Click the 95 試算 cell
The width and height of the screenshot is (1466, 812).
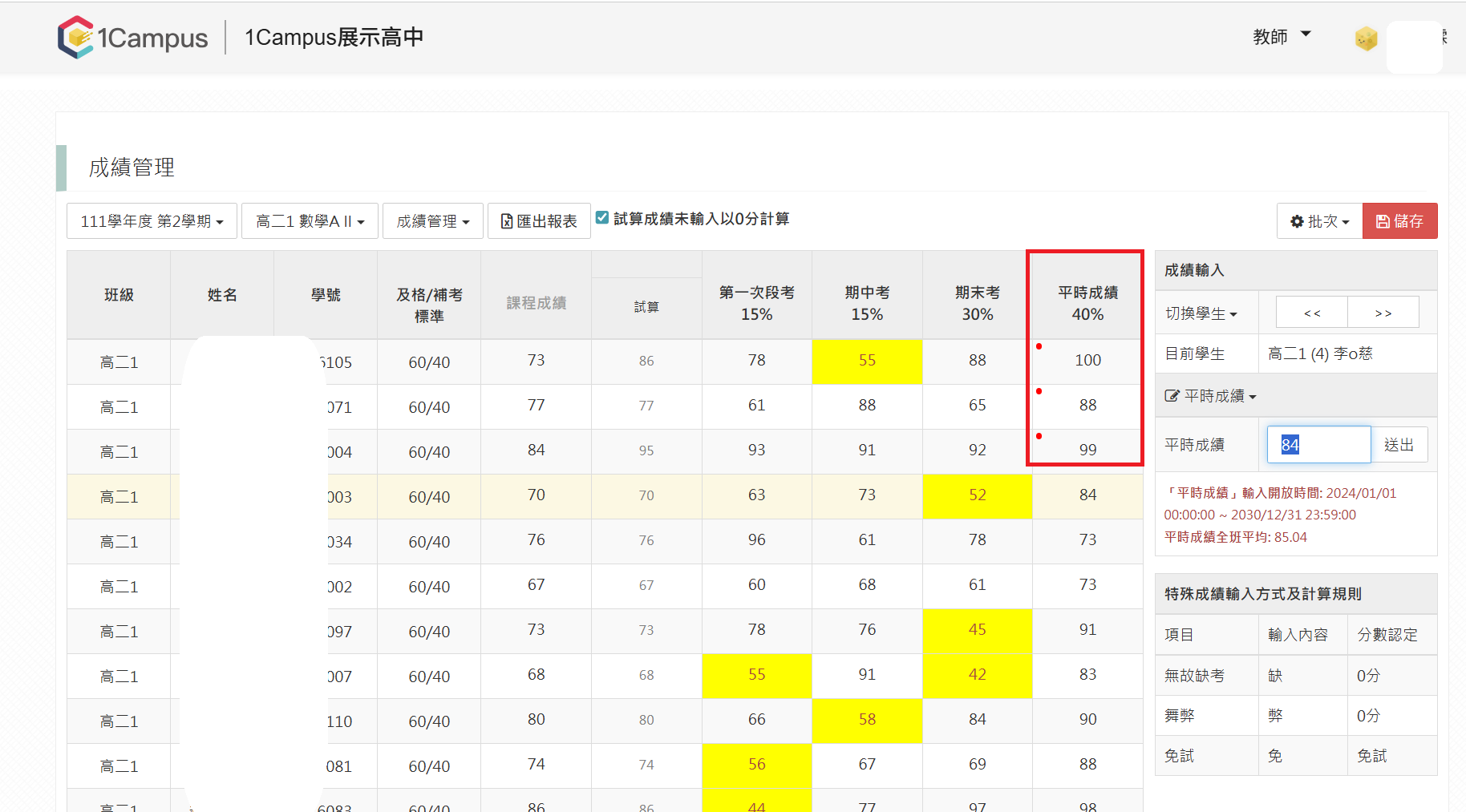coord(646,450)
